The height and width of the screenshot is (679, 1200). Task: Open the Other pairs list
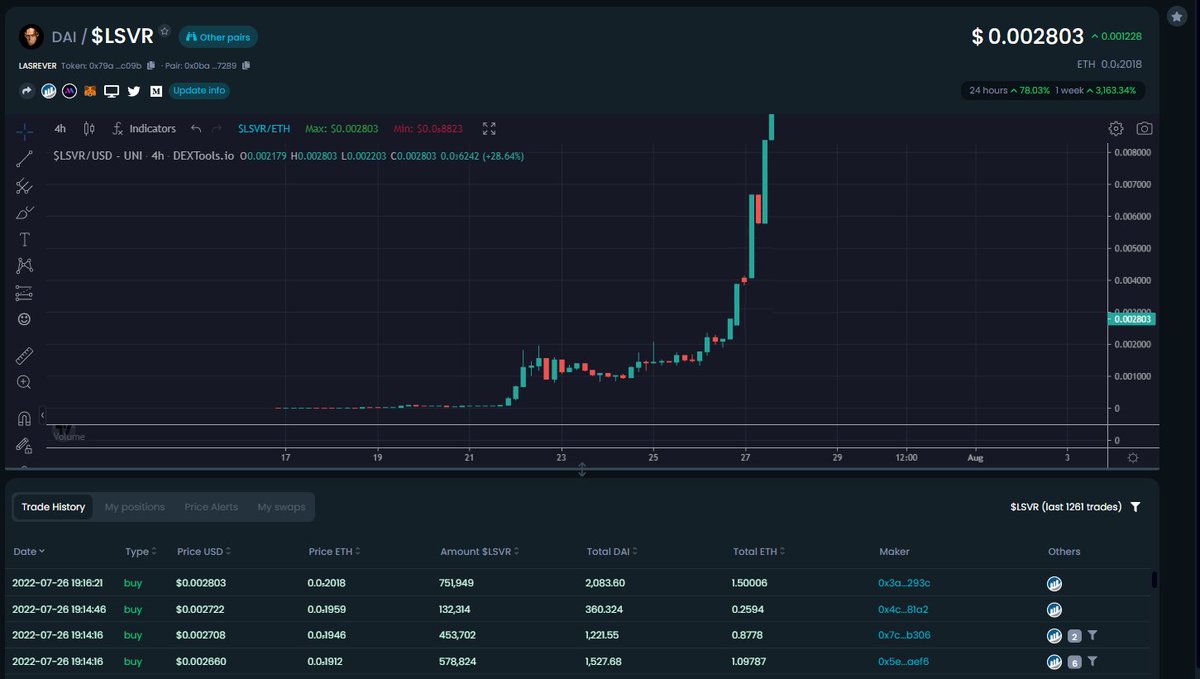[x=218, y=37]
